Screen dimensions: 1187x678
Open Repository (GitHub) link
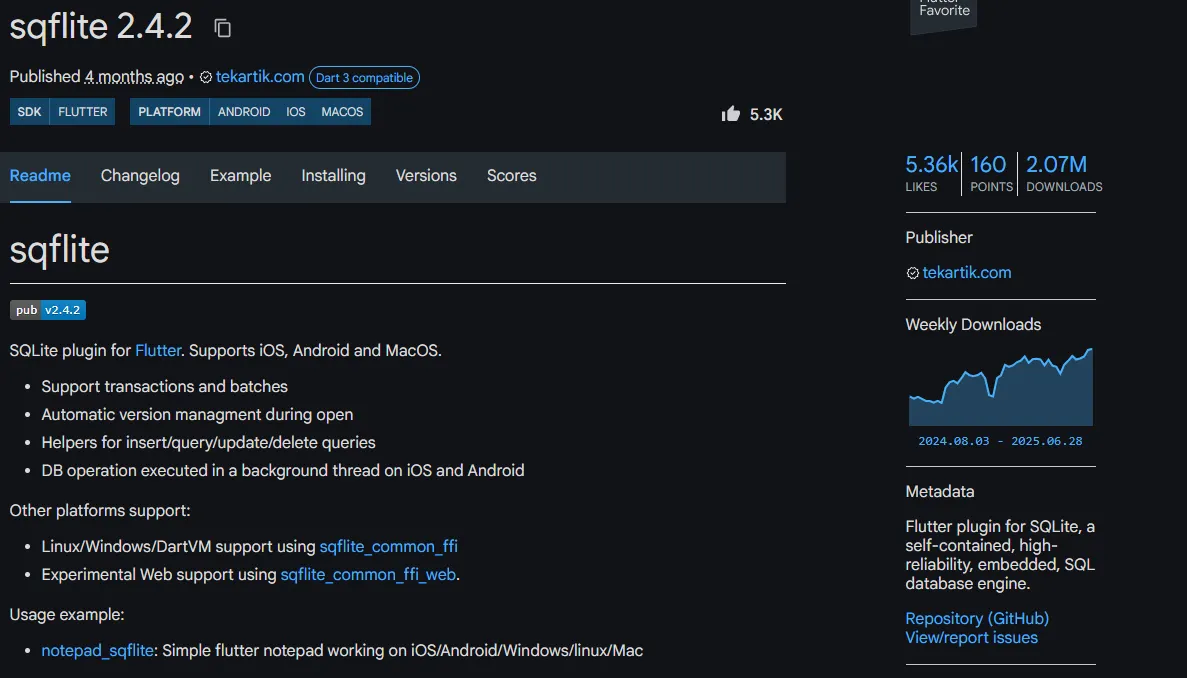[x=977, y=618]
